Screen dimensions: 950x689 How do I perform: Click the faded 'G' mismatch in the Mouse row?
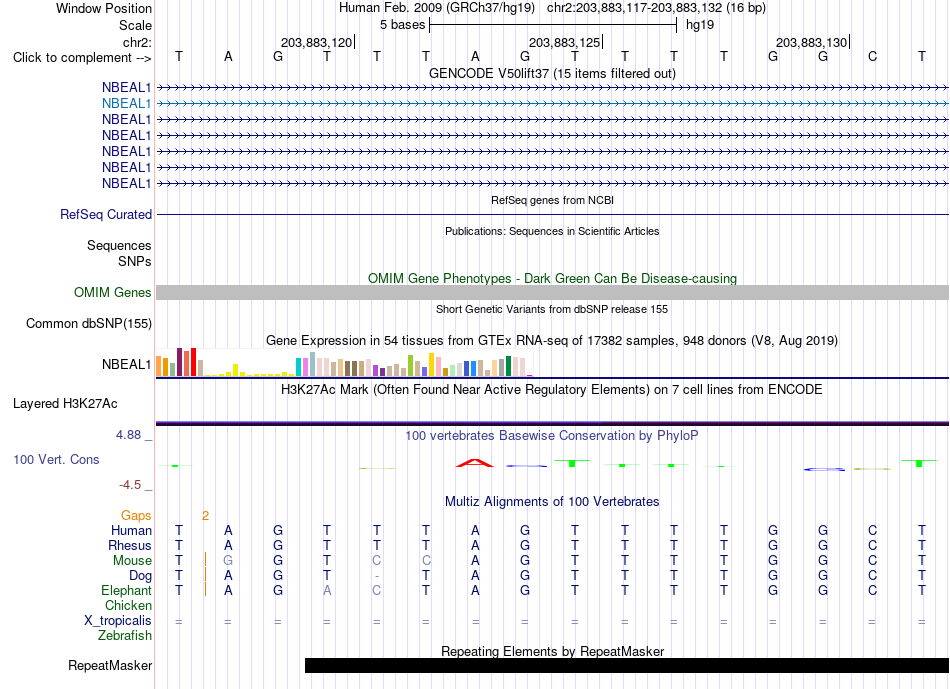coord(228,561)
